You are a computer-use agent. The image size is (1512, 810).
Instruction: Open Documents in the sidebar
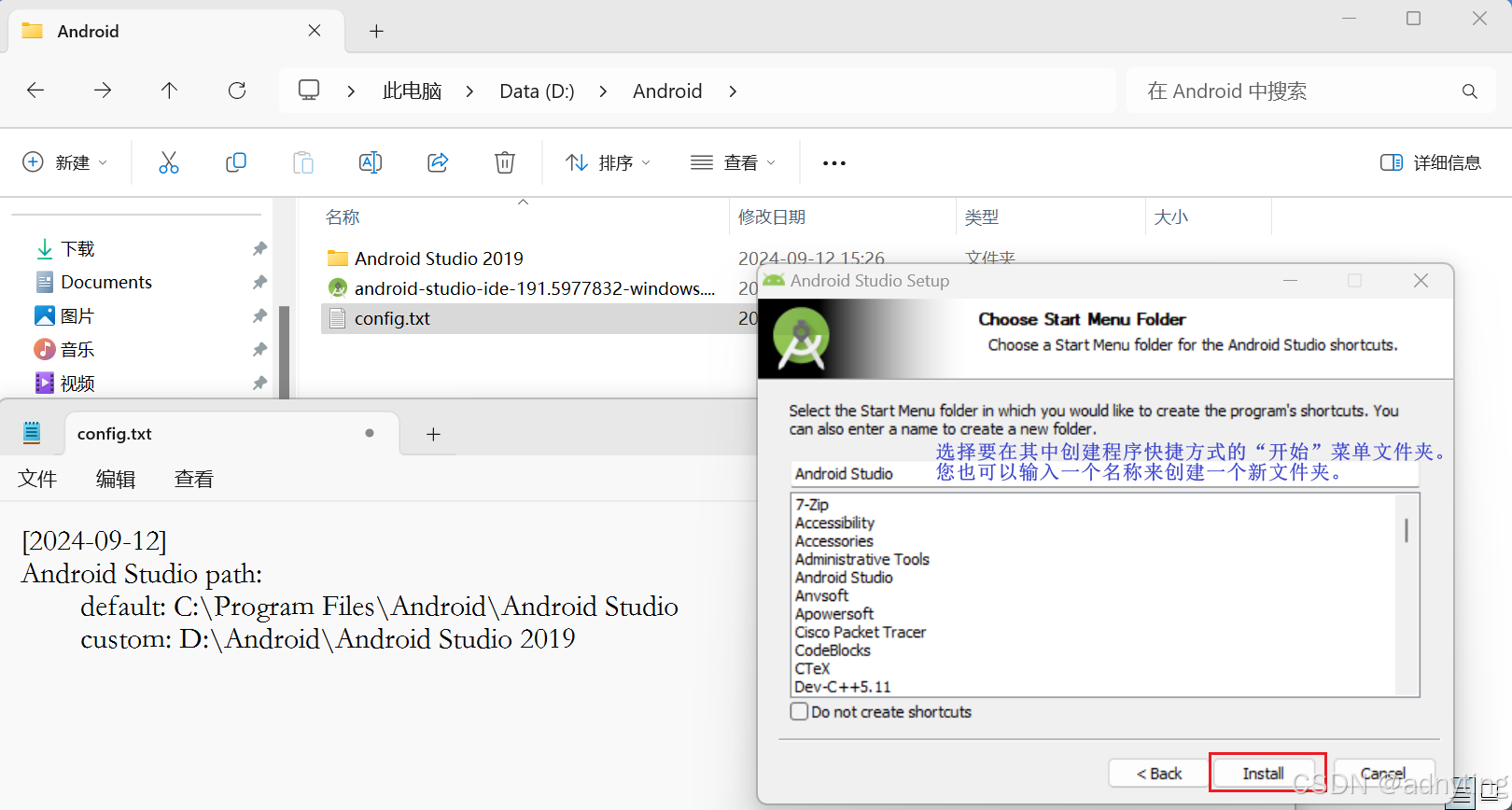105,282
